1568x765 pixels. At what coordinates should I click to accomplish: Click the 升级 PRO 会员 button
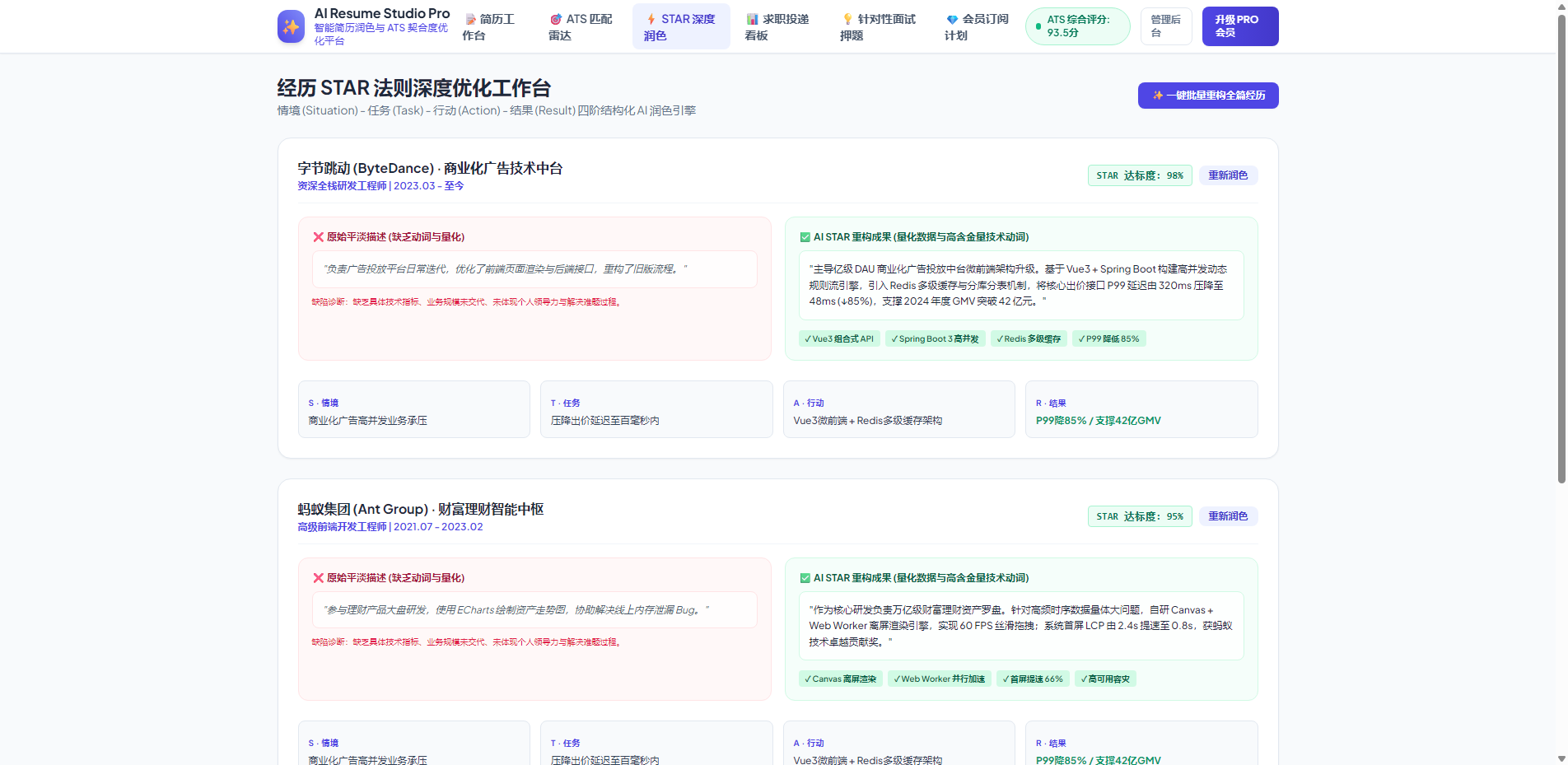[x=1240, y=26]
